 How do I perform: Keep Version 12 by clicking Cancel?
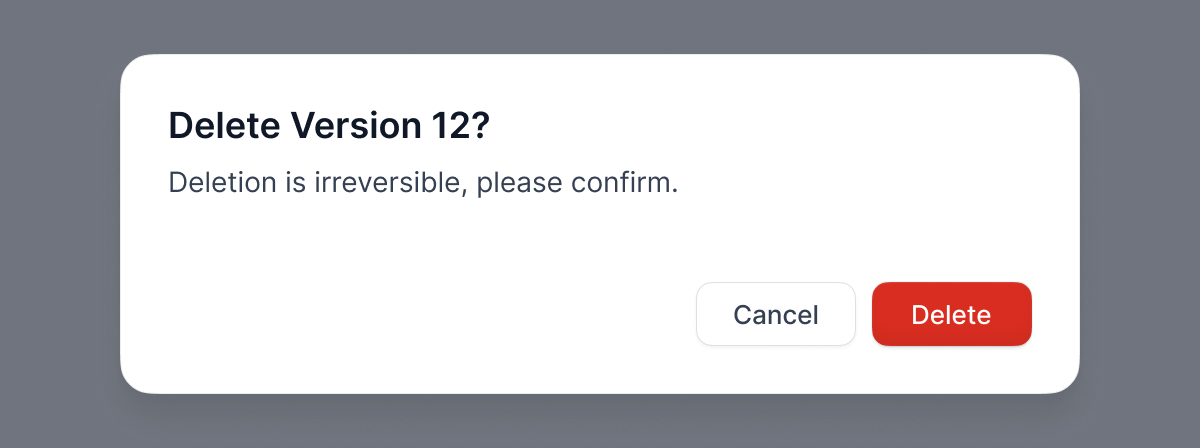tap(775, 315)
